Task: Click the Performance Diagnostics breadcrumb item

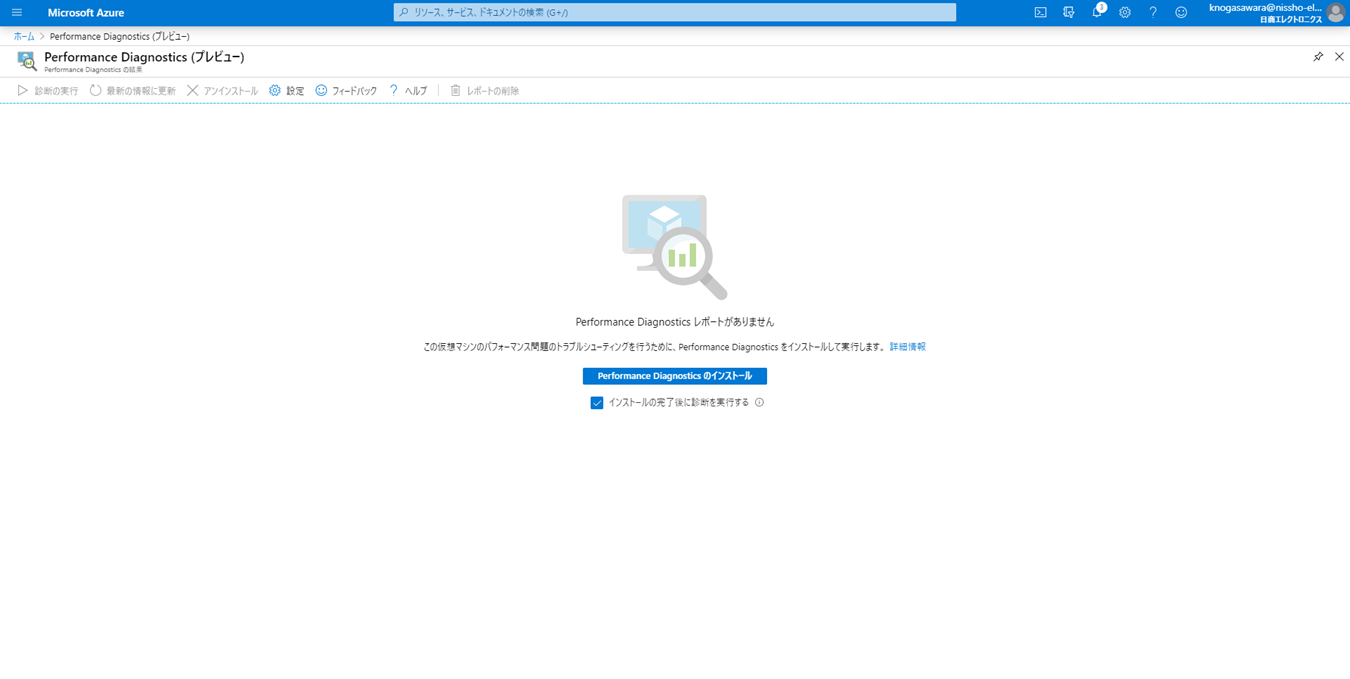Action: pos(119,36)
